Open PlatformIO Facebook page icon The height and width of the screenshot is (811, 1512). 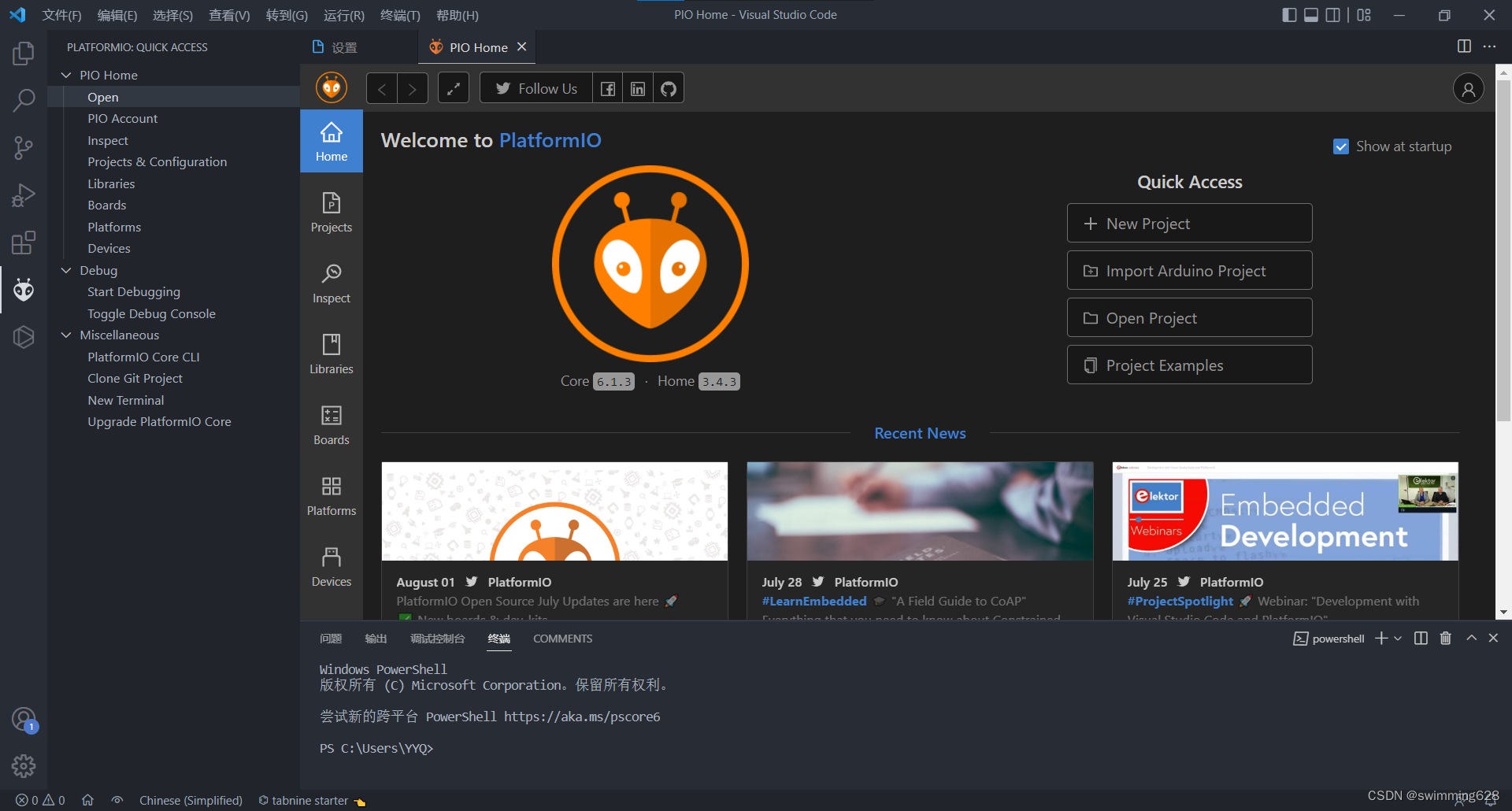[x=608, y=88]
